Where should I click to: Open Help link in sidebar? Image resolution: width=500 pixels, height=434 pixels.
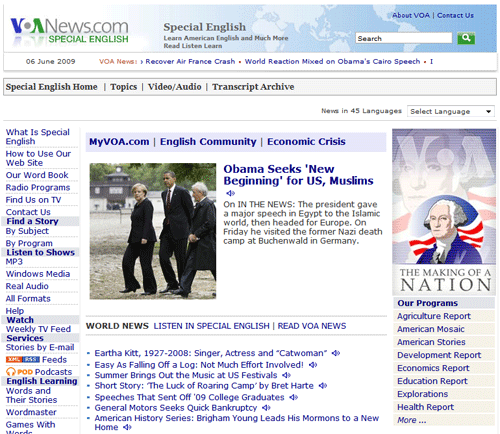tap(15, 311)
